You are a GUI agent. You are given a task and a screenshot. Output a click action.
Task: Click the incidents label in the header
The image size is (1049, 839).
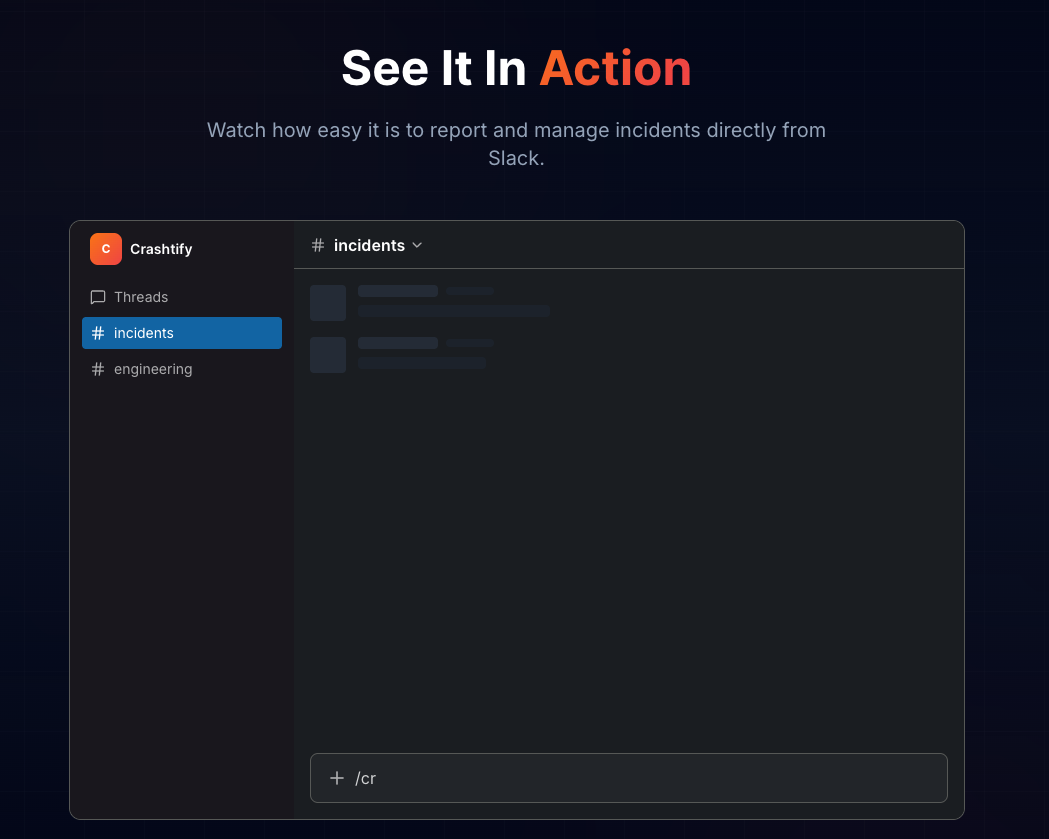coord(368,245)
